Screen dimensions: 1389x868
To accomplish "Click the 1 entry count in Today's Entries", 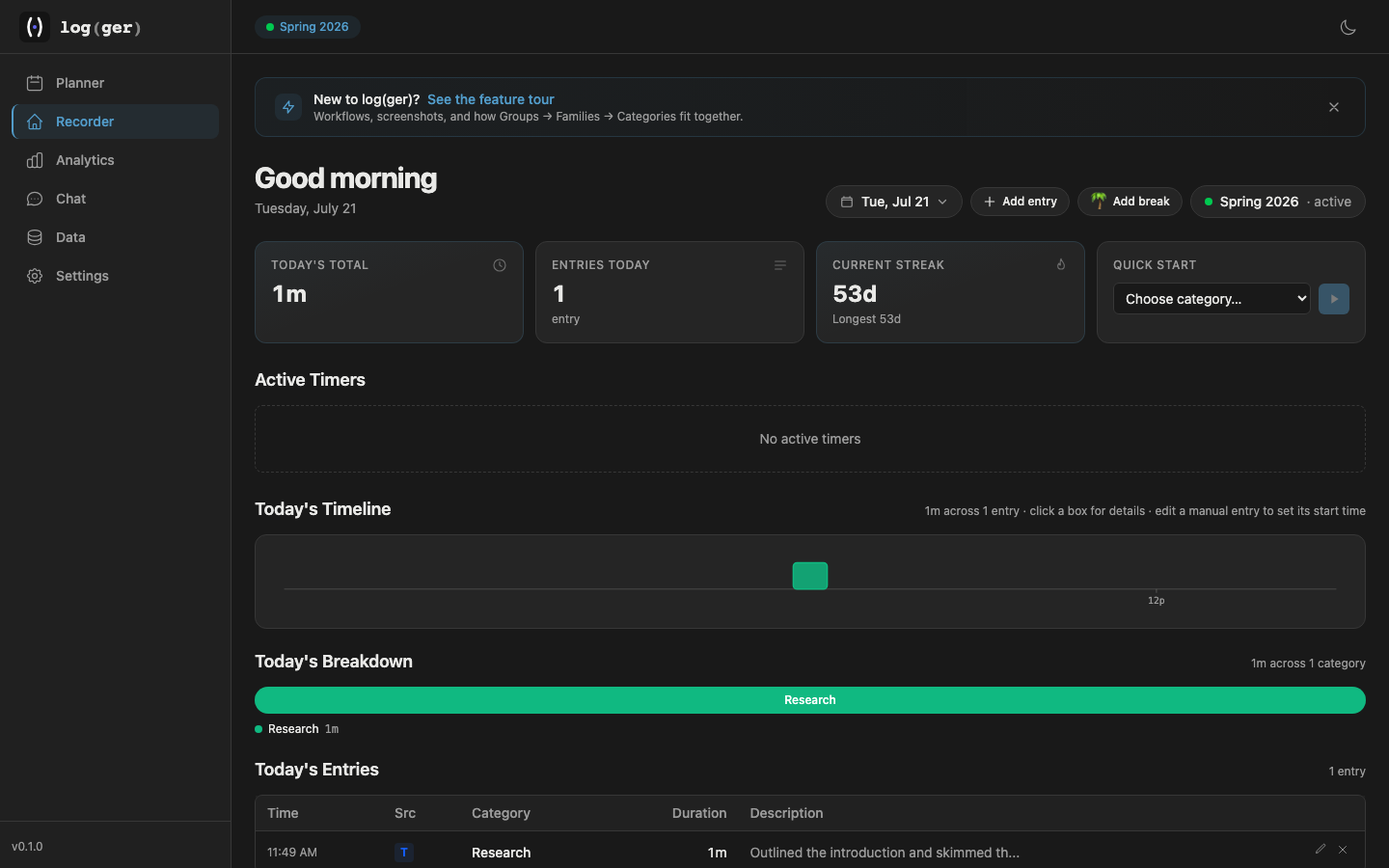I will tap(1347, 772).
